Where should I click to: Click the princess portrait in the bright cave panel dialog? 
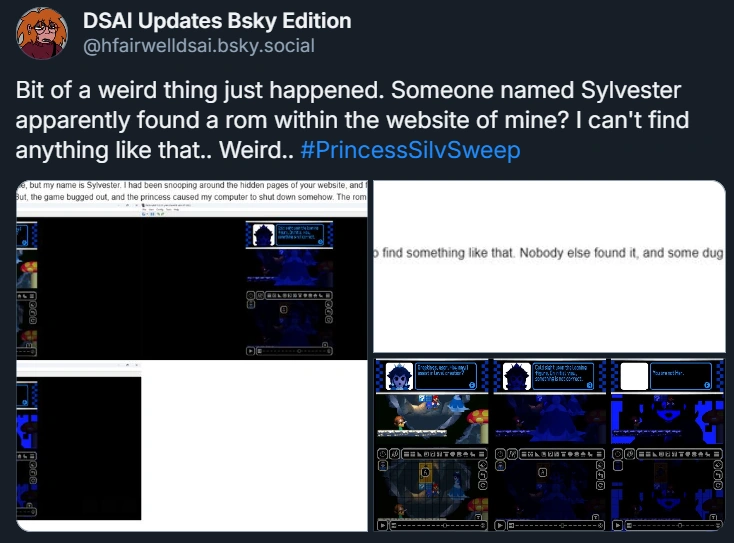pos(399,376)
